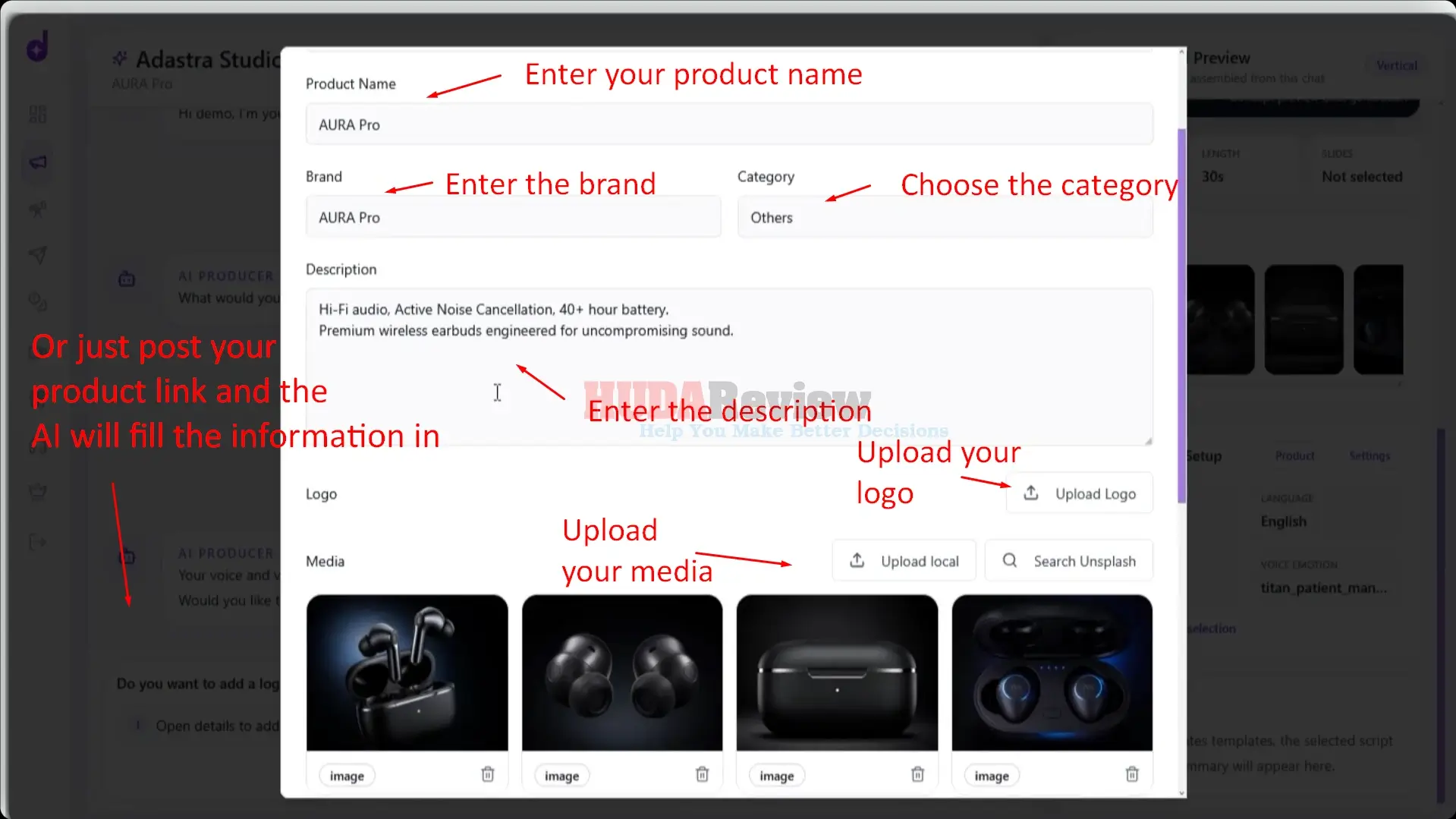Delete the second earbuds image

click(x=703, y=774)
